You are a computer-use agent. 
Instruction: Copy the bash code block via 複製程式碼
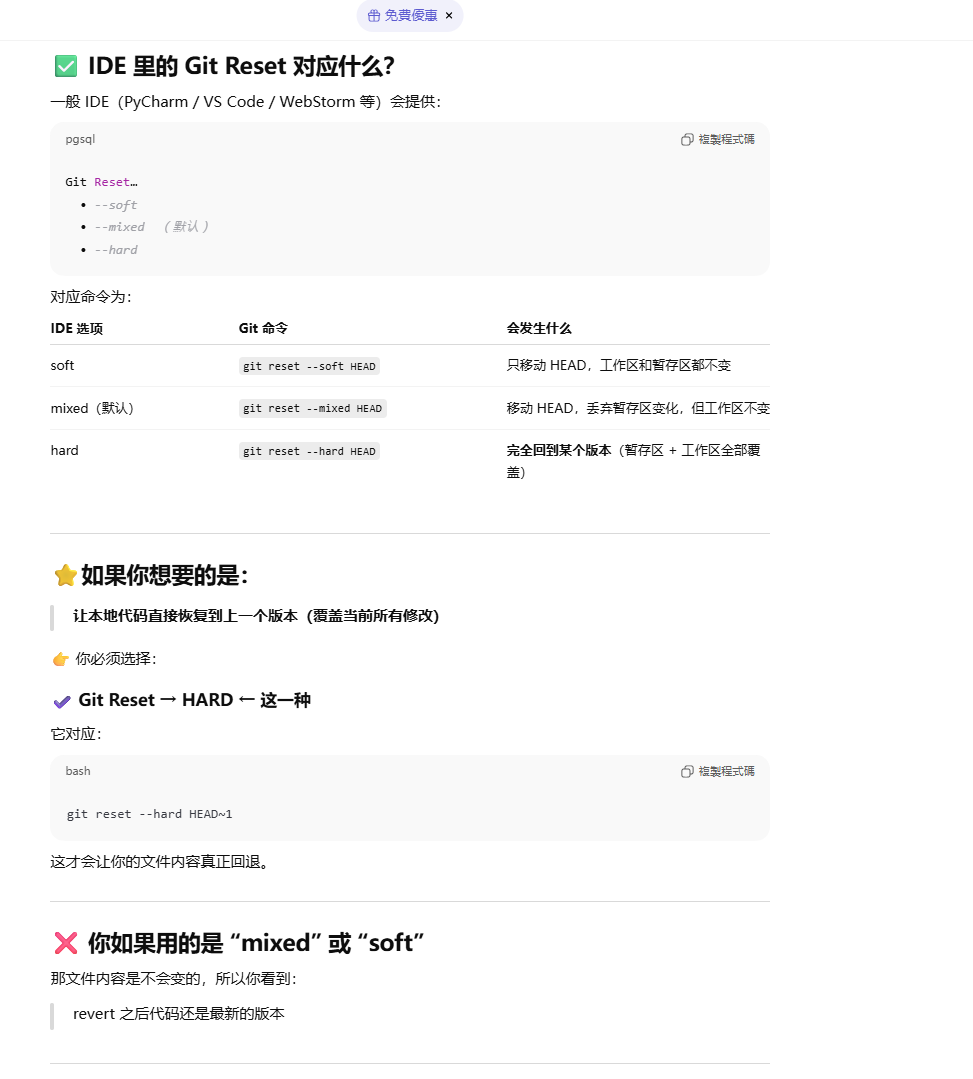[x=718, y=771]
